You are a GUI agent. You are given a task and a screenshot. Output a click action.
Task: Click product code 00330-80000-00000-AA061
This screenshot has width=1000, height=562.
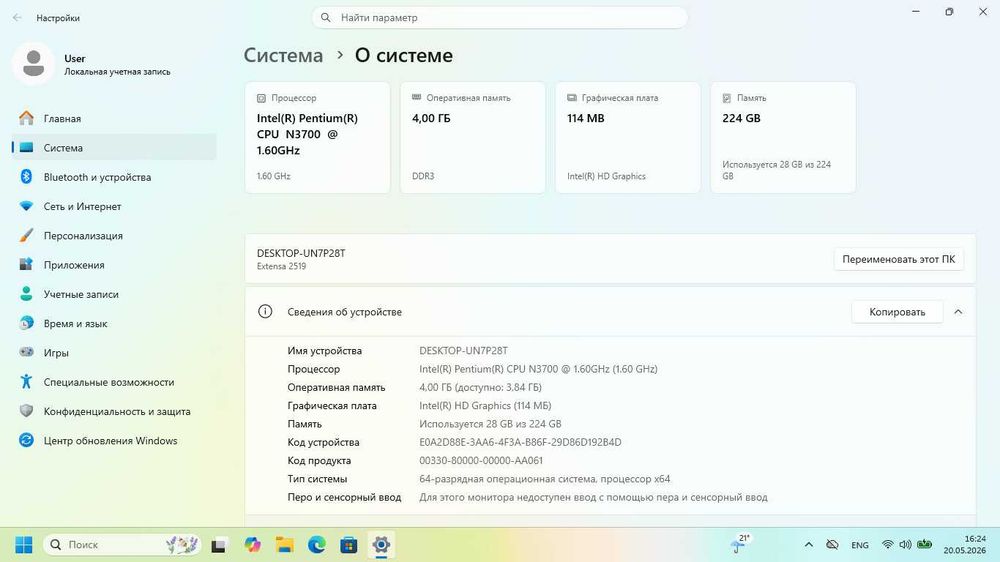click(x=481, y=461)
